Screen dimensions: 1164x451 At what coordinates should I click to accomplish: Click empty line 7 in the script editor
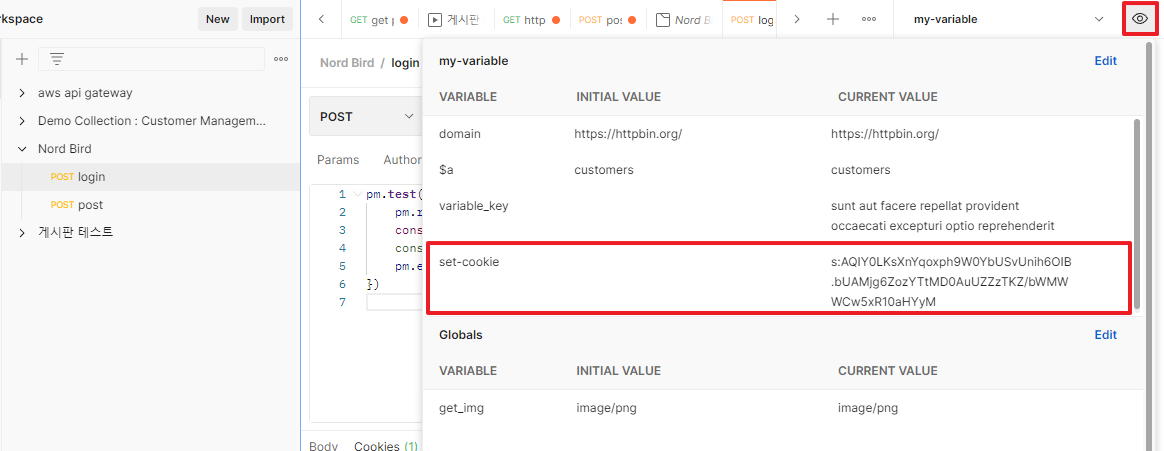[x=393, y=302]
